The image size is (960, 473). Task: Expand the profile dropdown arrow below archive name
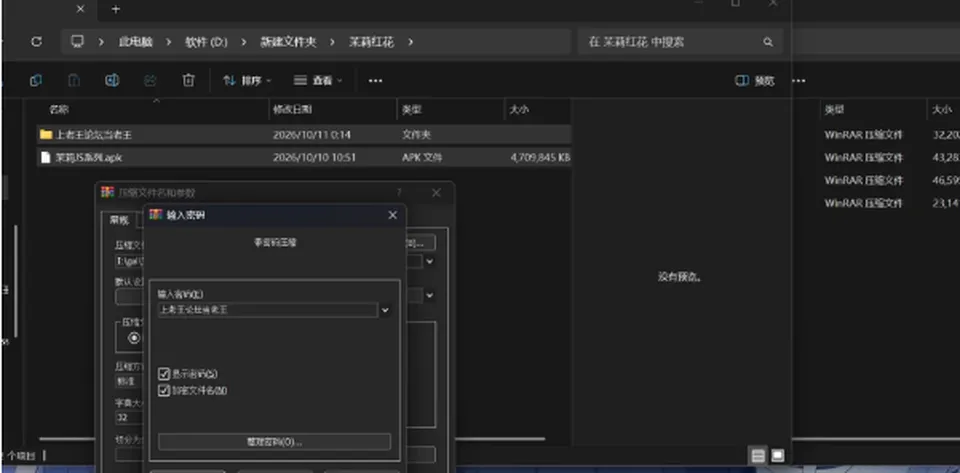point(430,296)
